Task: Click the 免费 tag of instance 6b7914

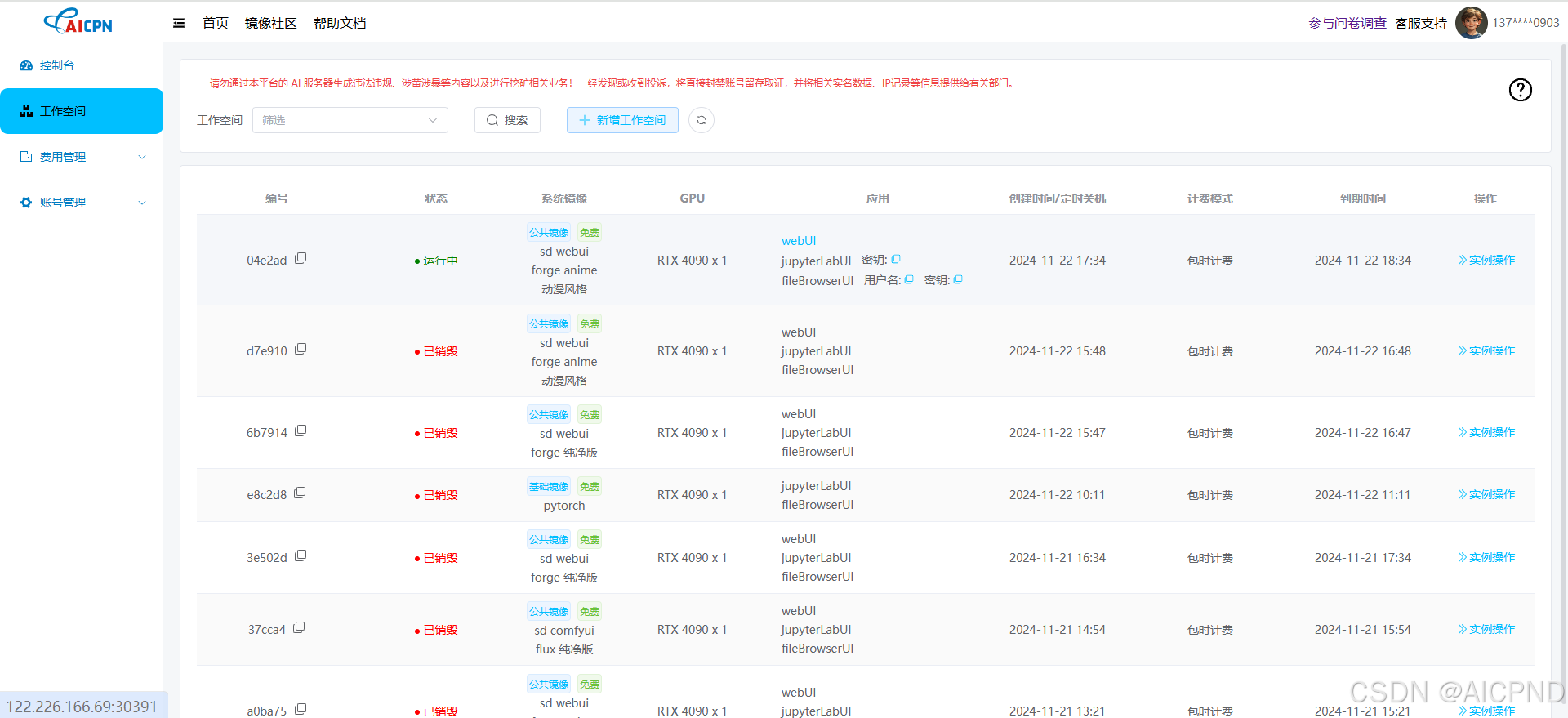Action: (x=590, y=415)
